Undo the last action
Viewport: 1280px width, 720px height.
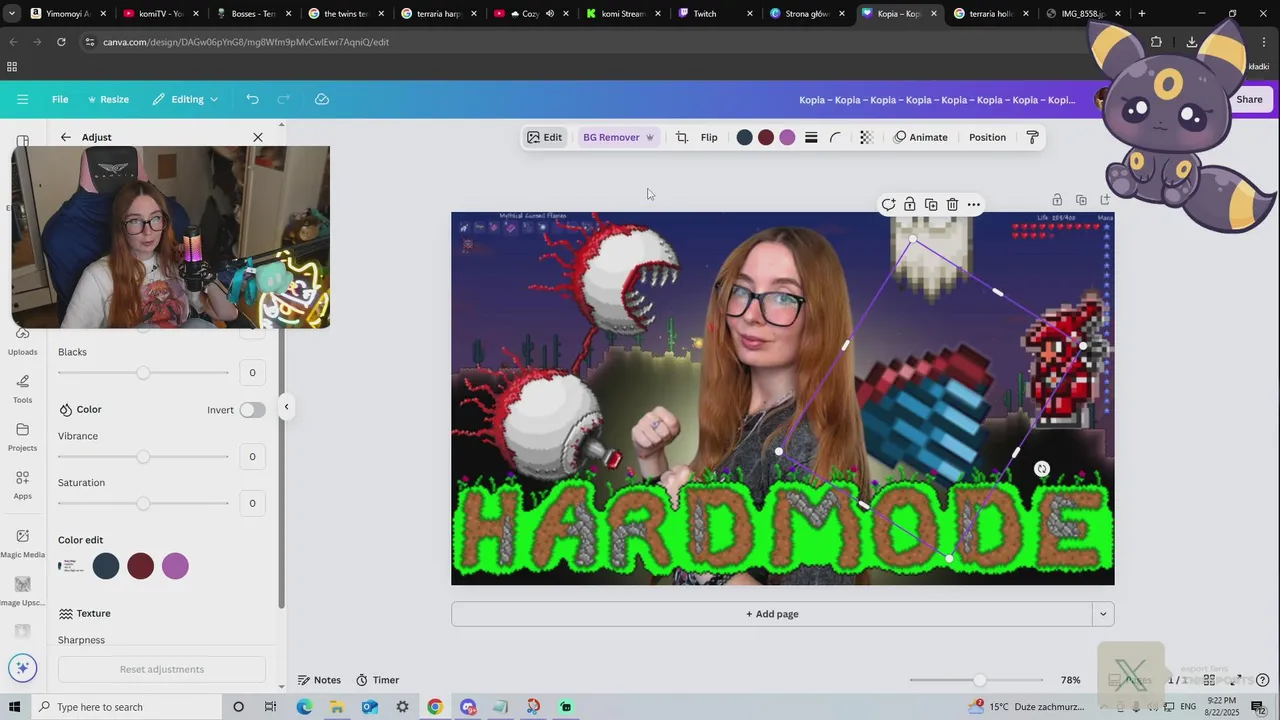(252, 99)
